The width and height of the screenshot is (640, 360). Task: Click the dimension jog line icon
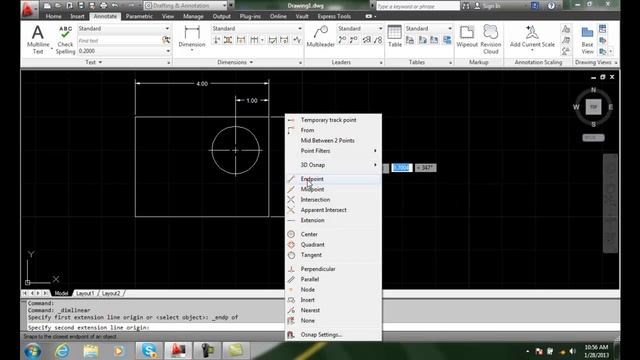pyautogui.click(x=298, y=40)
